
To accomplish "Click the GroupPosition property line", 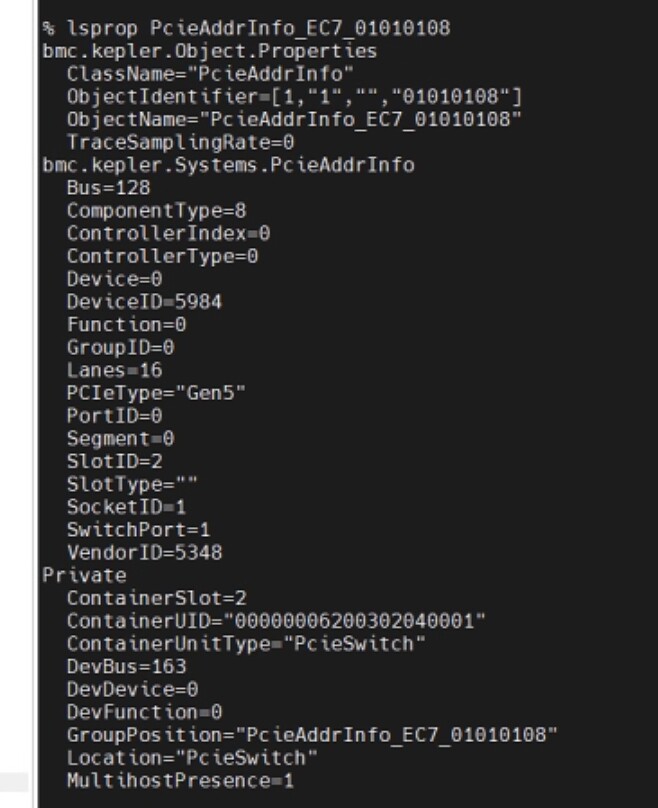I will (x=312, y=735).
